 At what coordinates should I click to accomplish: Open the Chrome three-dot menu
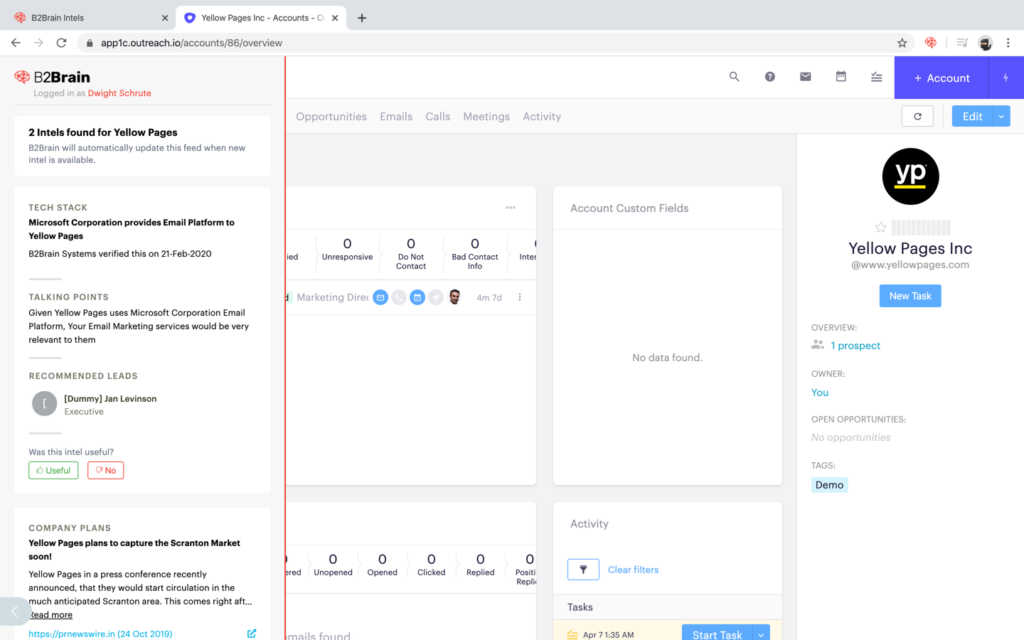pyautogui.click(x=1008, y=42)
